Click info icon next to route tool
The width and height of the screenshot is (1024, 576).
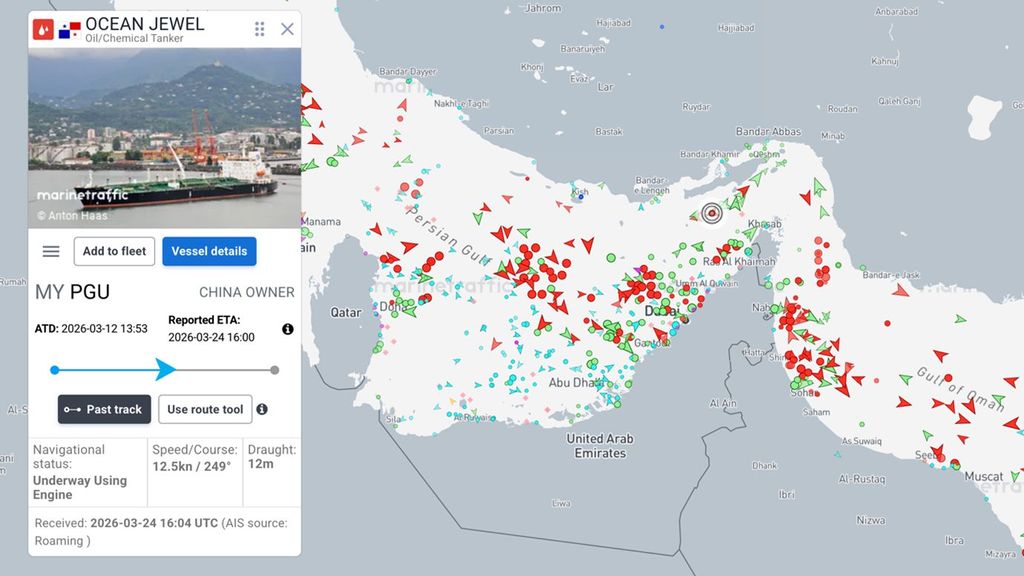(262, 409)
